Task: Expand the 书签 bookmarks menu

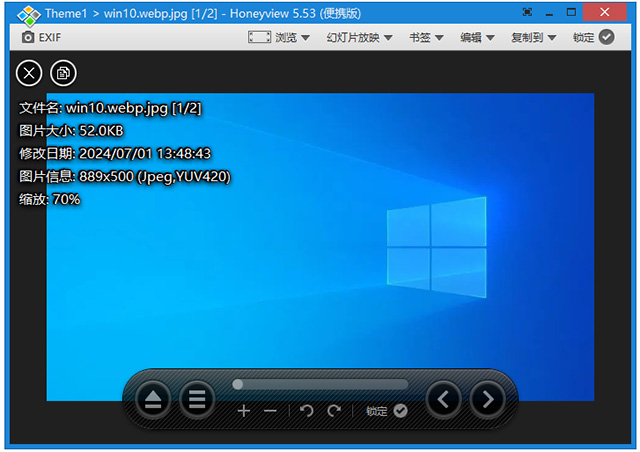Action: (x=426, y=38)
